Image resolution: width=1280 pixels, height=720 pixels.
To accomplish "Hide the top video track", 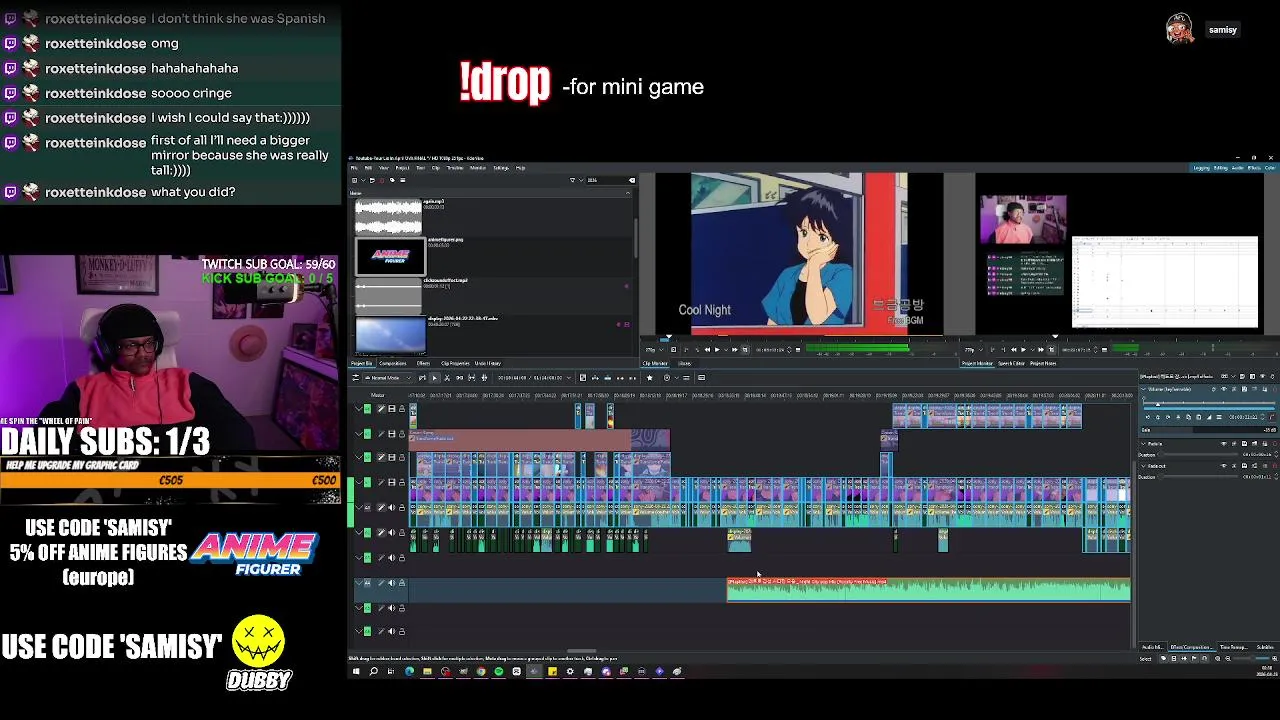I will click(x=391, y=408).
